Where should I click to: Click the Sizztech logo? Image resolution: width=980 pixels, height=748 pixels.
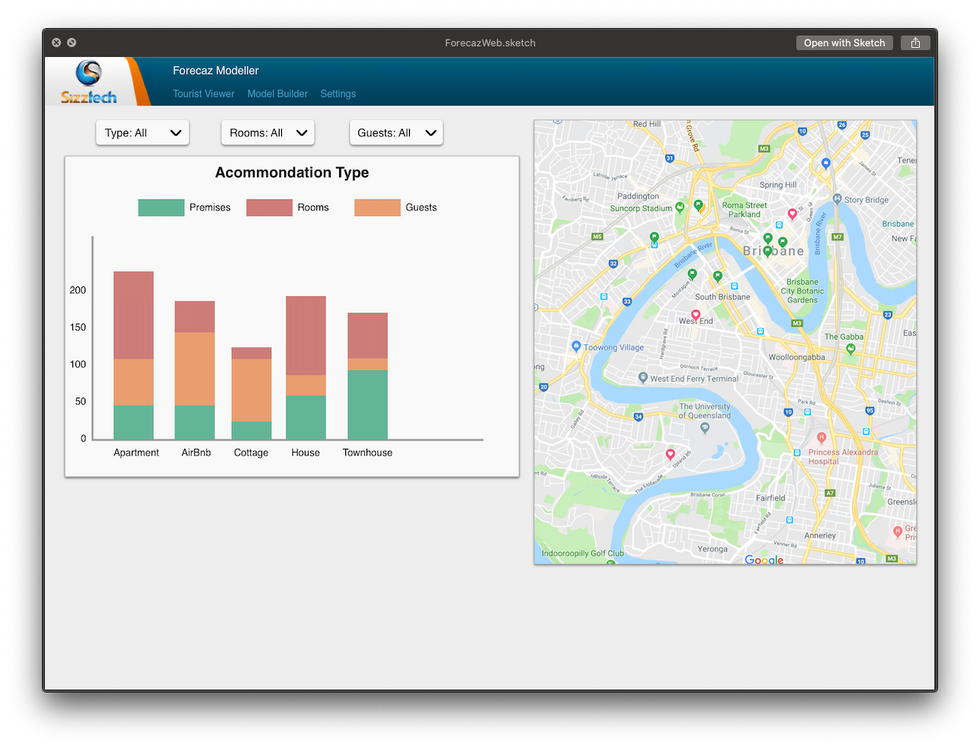(89, 82)
